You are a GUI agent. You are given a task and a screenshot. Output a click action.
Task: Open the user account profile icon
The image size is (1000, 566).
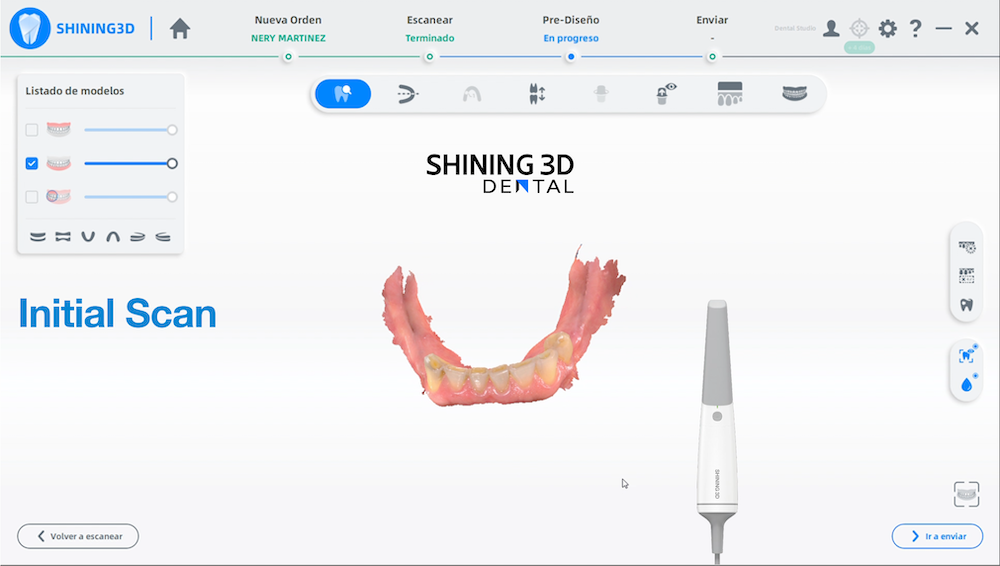[831, 29]
